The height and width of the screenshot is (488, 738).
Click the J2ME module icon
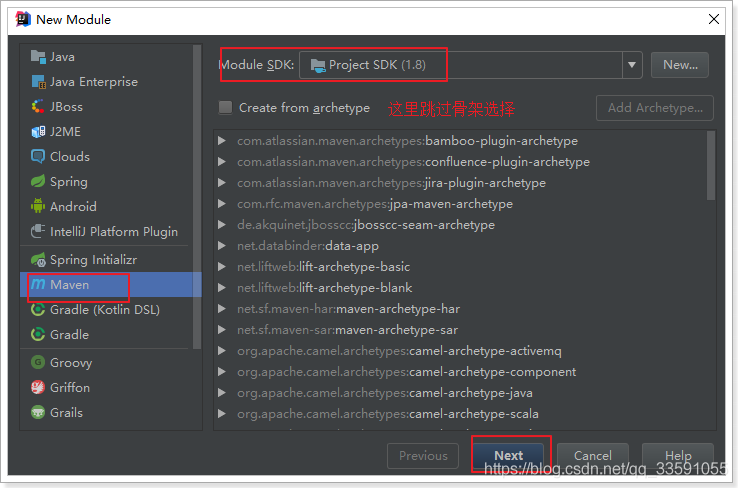click(38, 131)
